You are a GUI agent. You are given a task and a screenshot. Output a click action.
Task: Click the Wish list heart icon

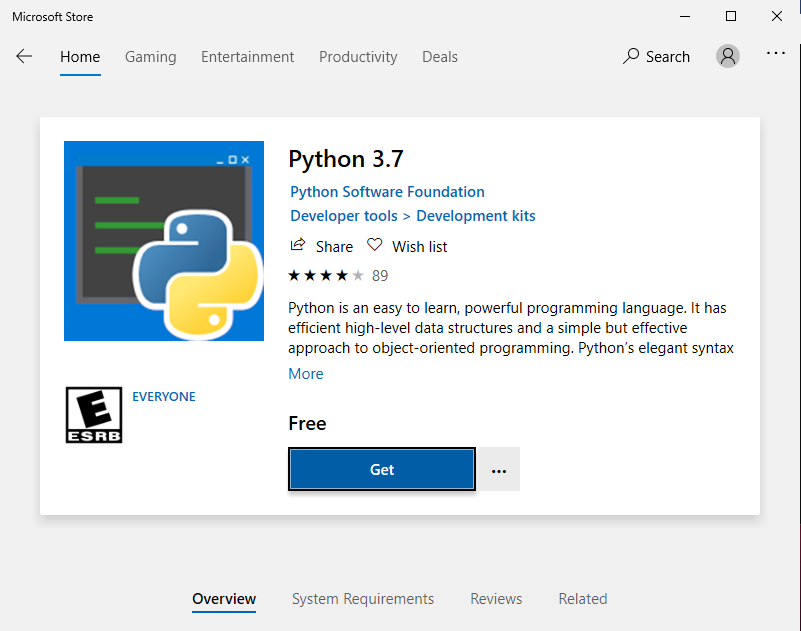point(374,245)
